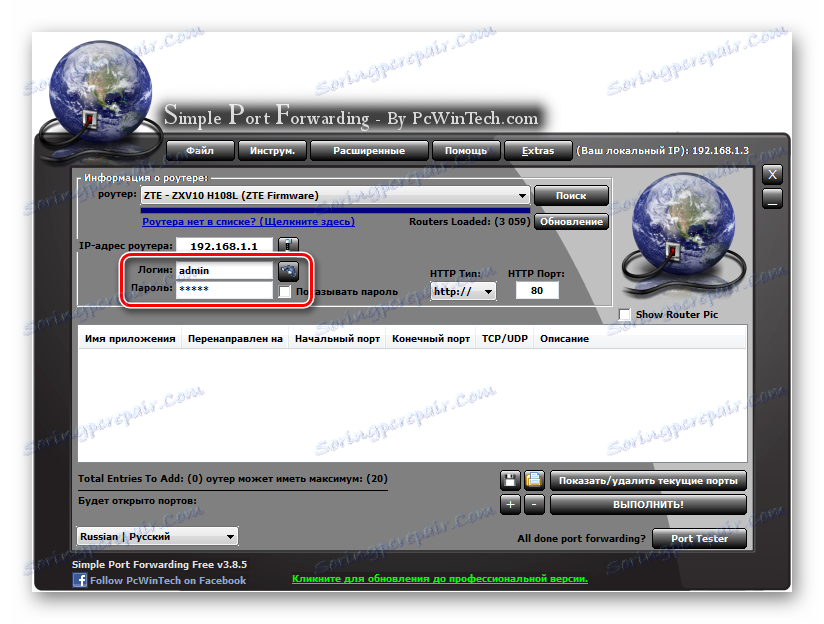Open the Помощь menu

[x=466, y=150]
